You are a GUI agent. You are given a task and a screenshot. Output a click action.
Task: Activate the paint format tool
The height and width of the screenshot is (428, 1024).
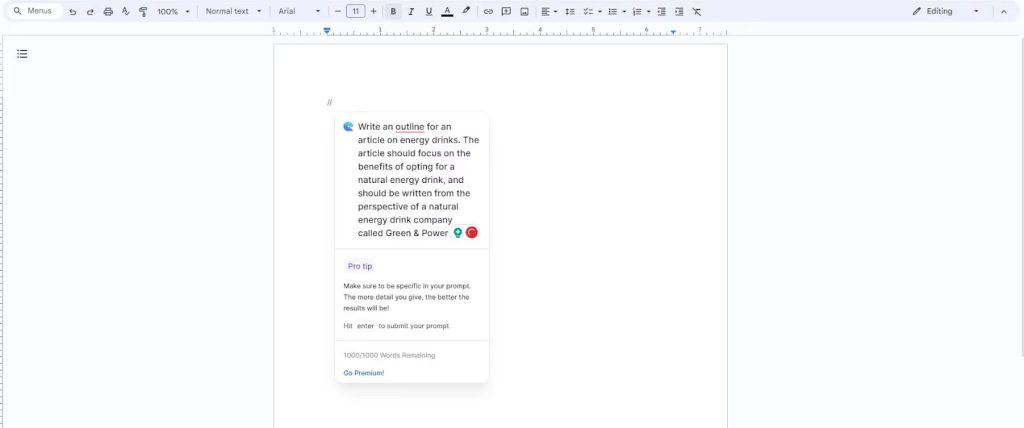pyautogui.click(x=143, y=12)
